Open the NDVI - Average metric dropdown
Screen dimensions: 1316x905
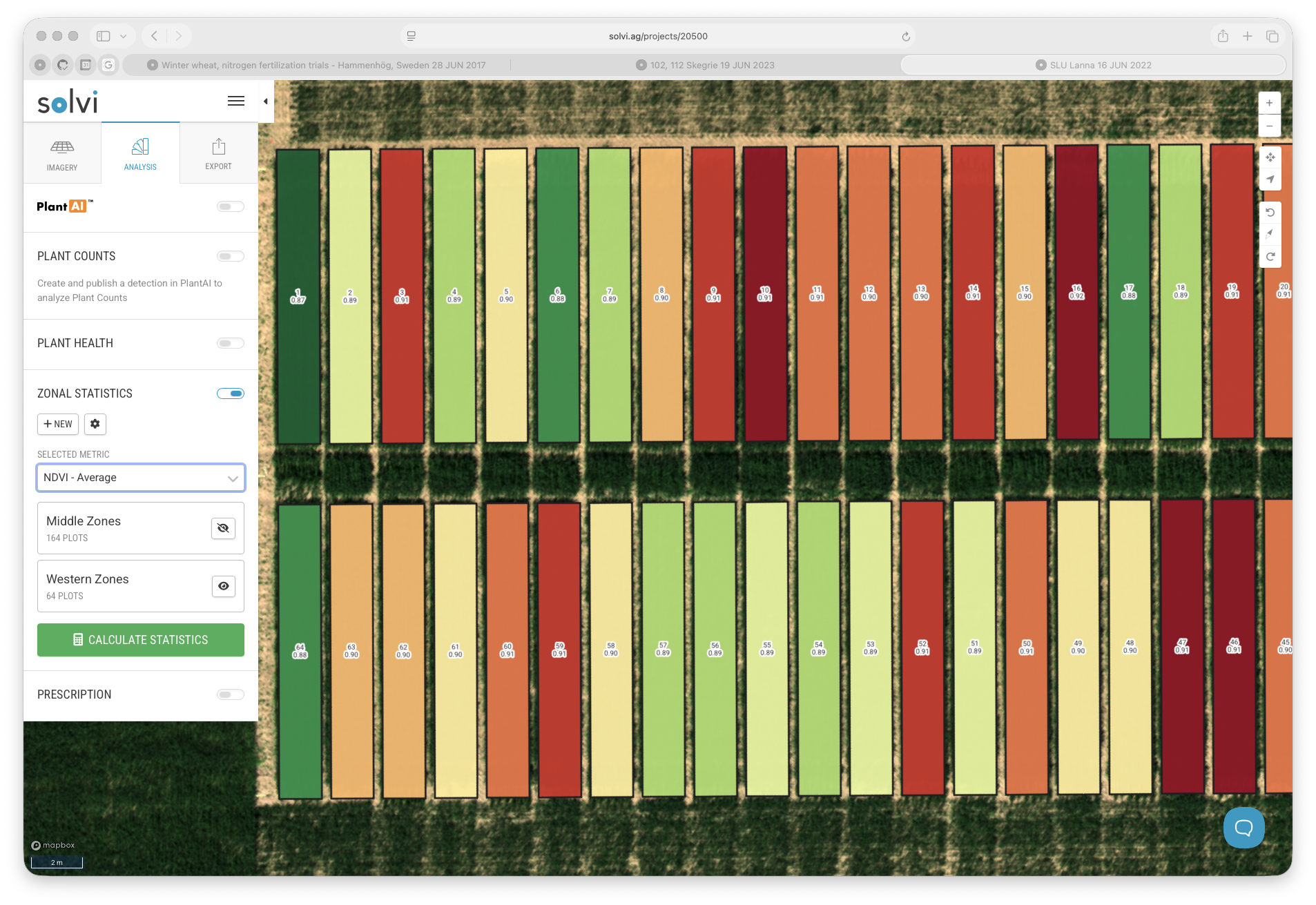pyautogui.click(x=141, y=478)
